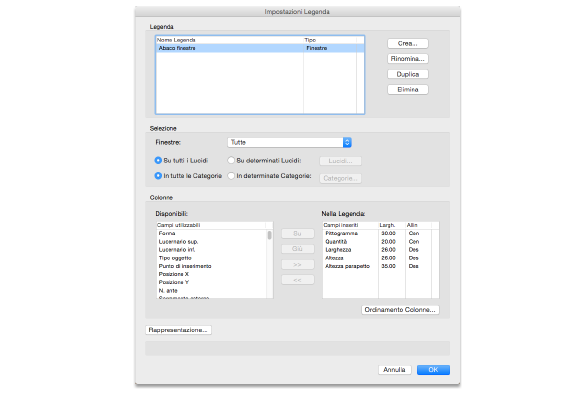Click the Duplica button

click(x=407, y=74)
